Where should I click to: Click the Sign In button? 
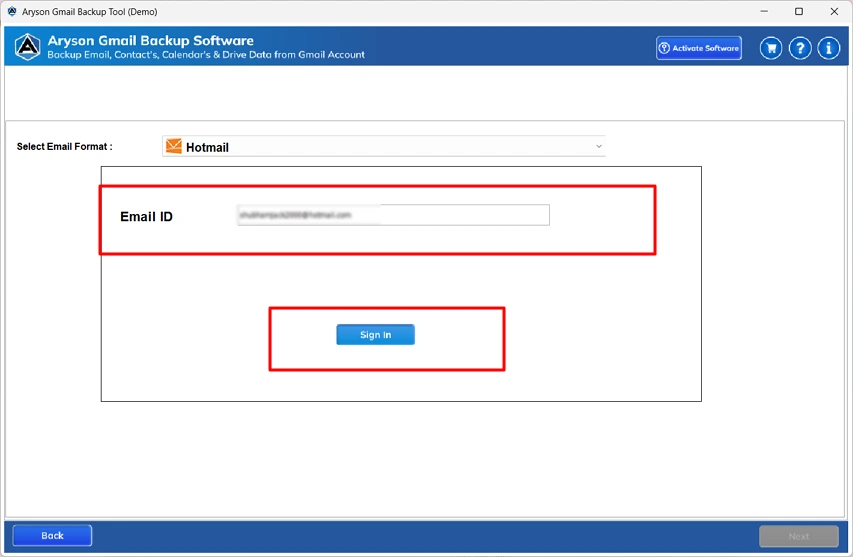tap(375, 335)
